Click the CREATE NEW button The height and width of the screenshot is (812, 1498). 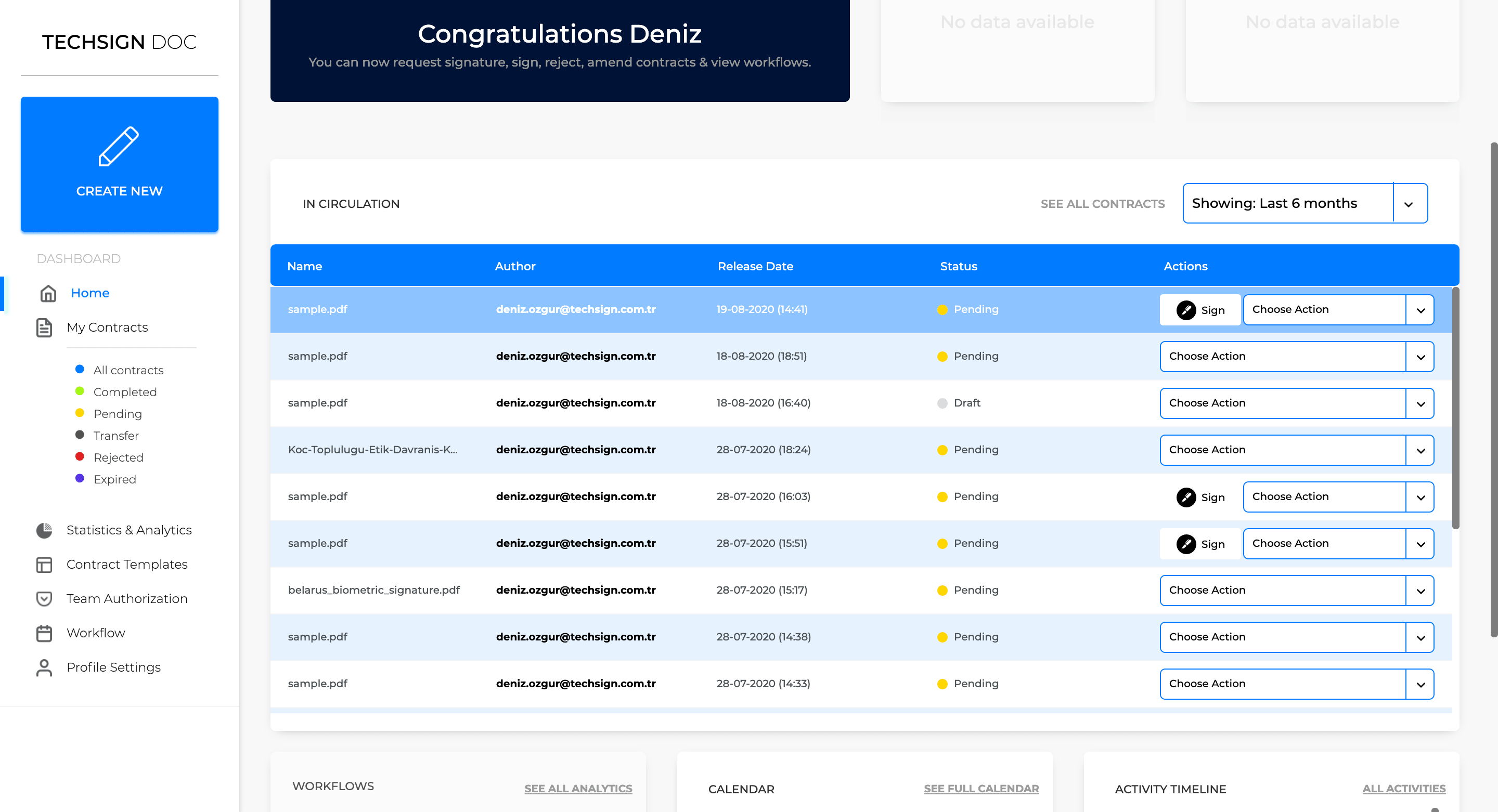click(x=119, y=164)
